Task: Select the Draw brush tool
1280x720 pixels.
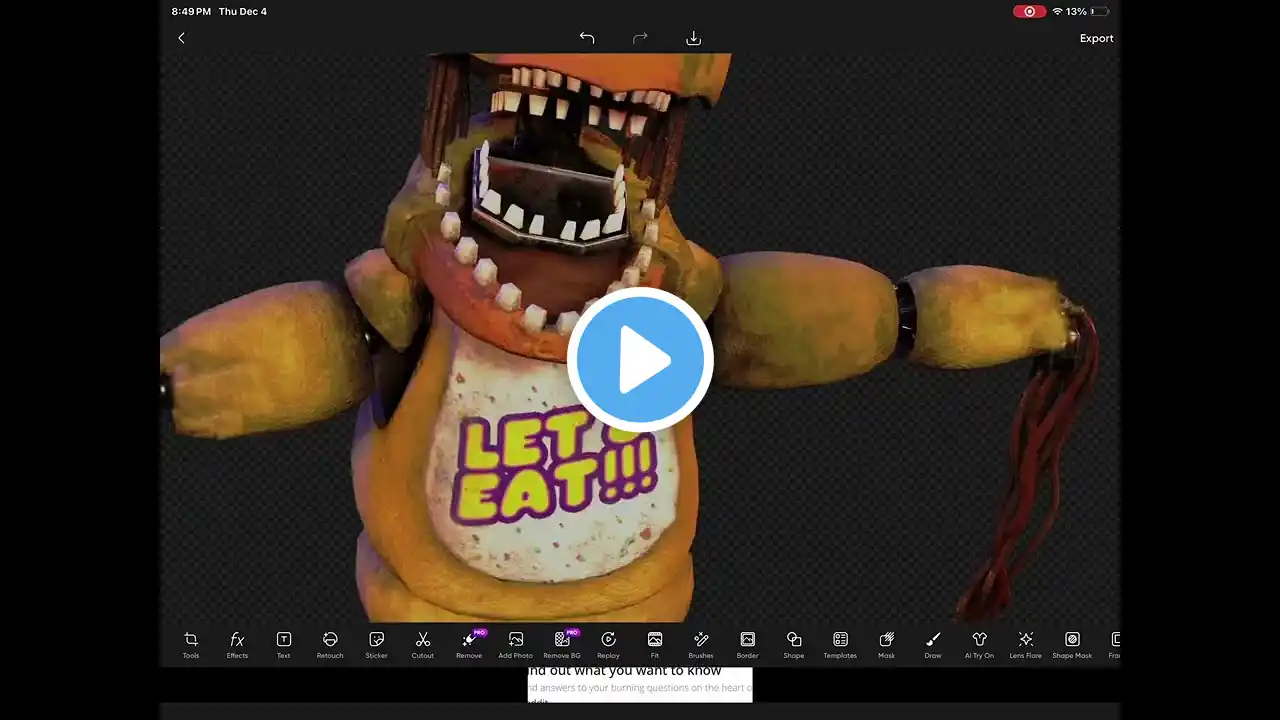Action: (933, 644)
